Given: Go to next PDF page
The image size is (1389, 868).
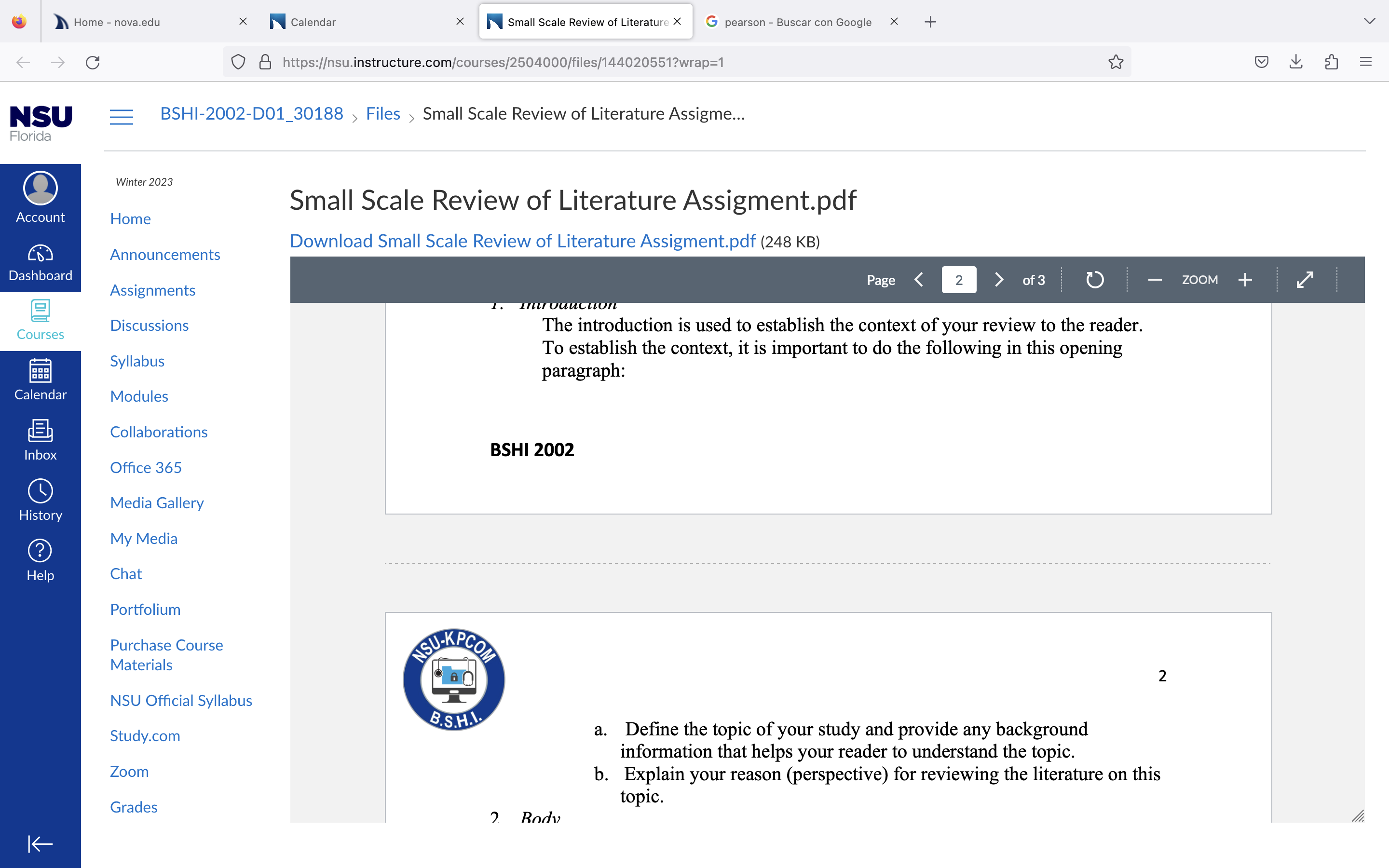Looking at the screenshot, I should [999, 280].
